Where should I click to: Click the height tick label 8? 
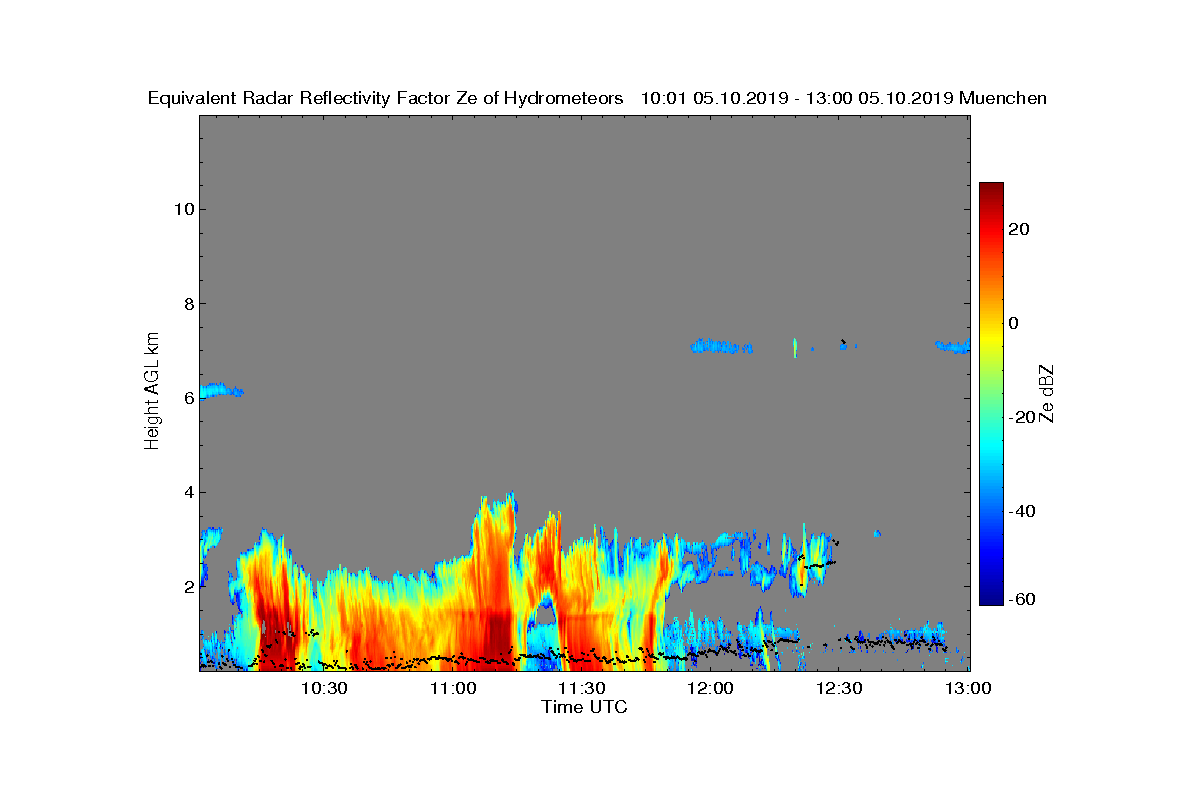click(x=188, y=304)
